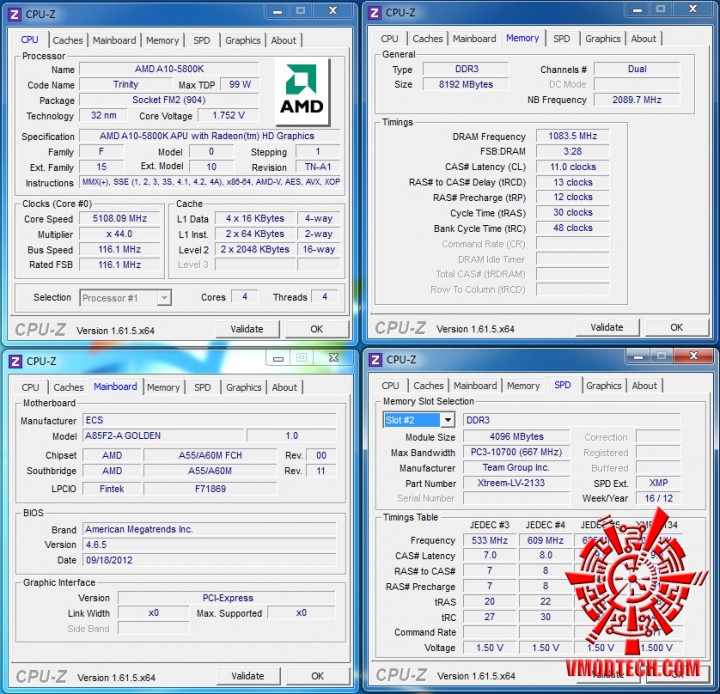Click Validate in the Memory window
Screen dimensions: 720x694
click(x=607, y=327)
